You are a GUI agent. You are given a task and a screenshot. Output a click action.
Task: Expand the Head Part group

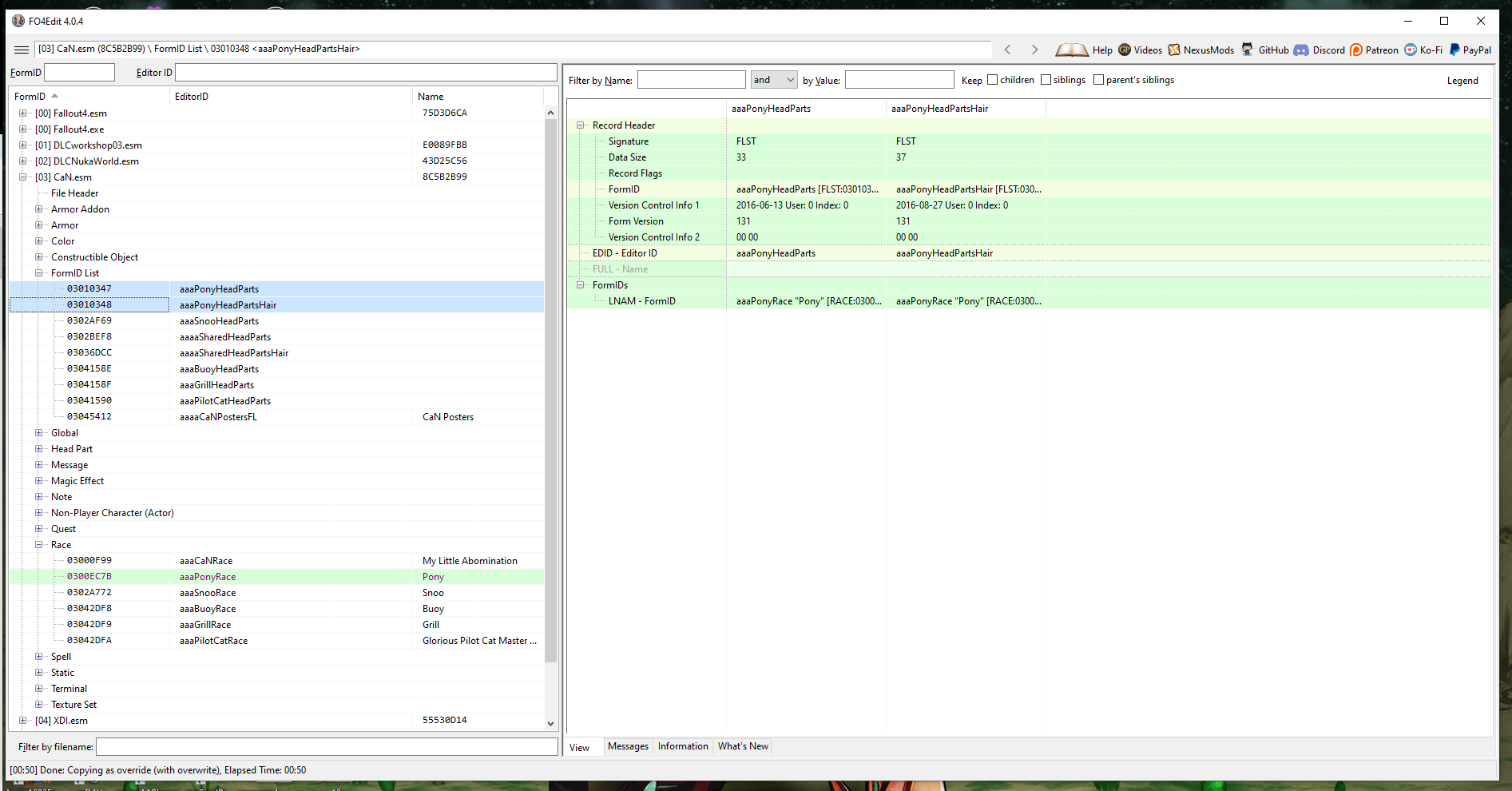39,449
